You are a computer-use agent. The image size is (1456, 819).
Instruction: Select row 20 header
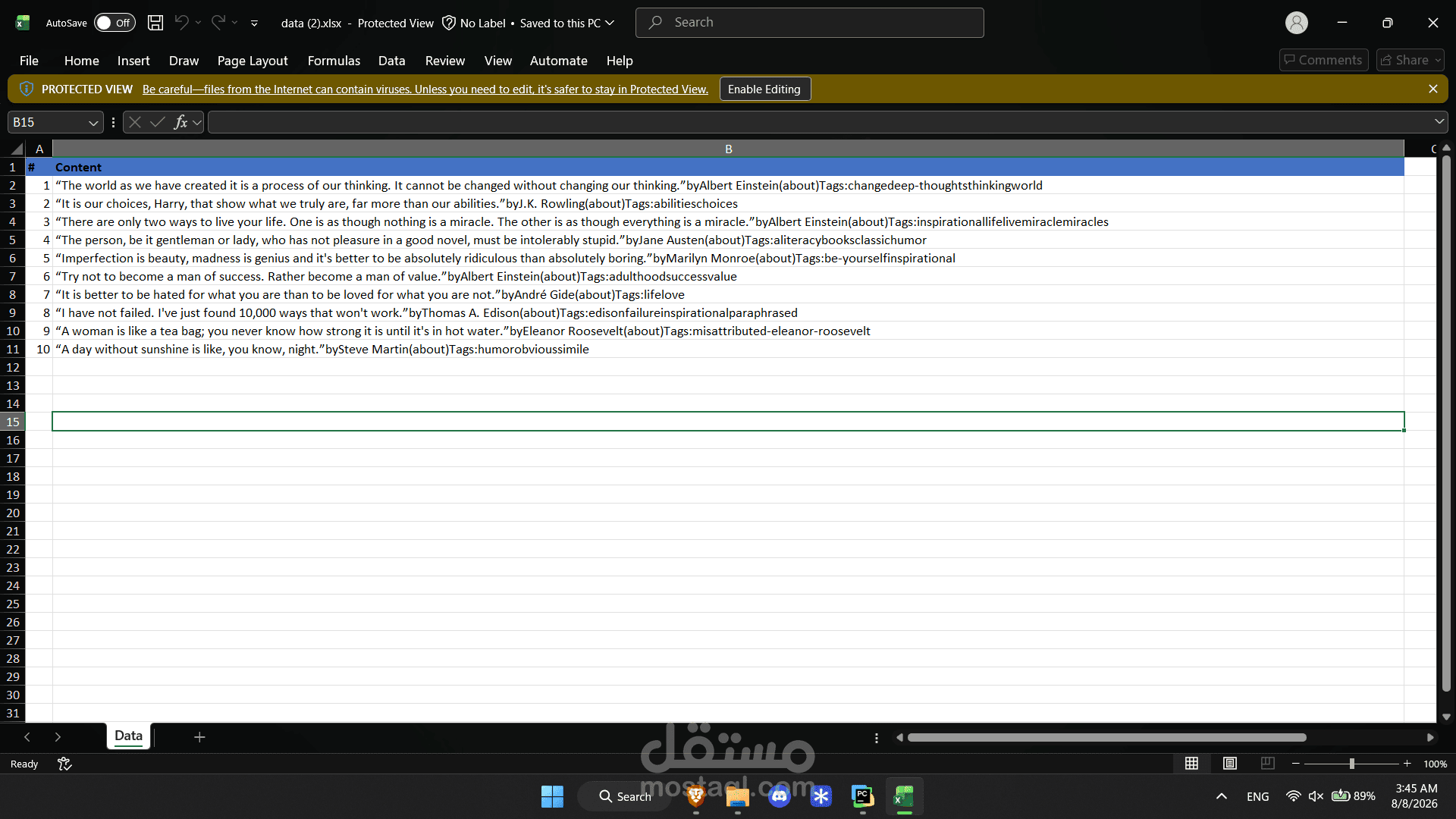coord(13,513)
